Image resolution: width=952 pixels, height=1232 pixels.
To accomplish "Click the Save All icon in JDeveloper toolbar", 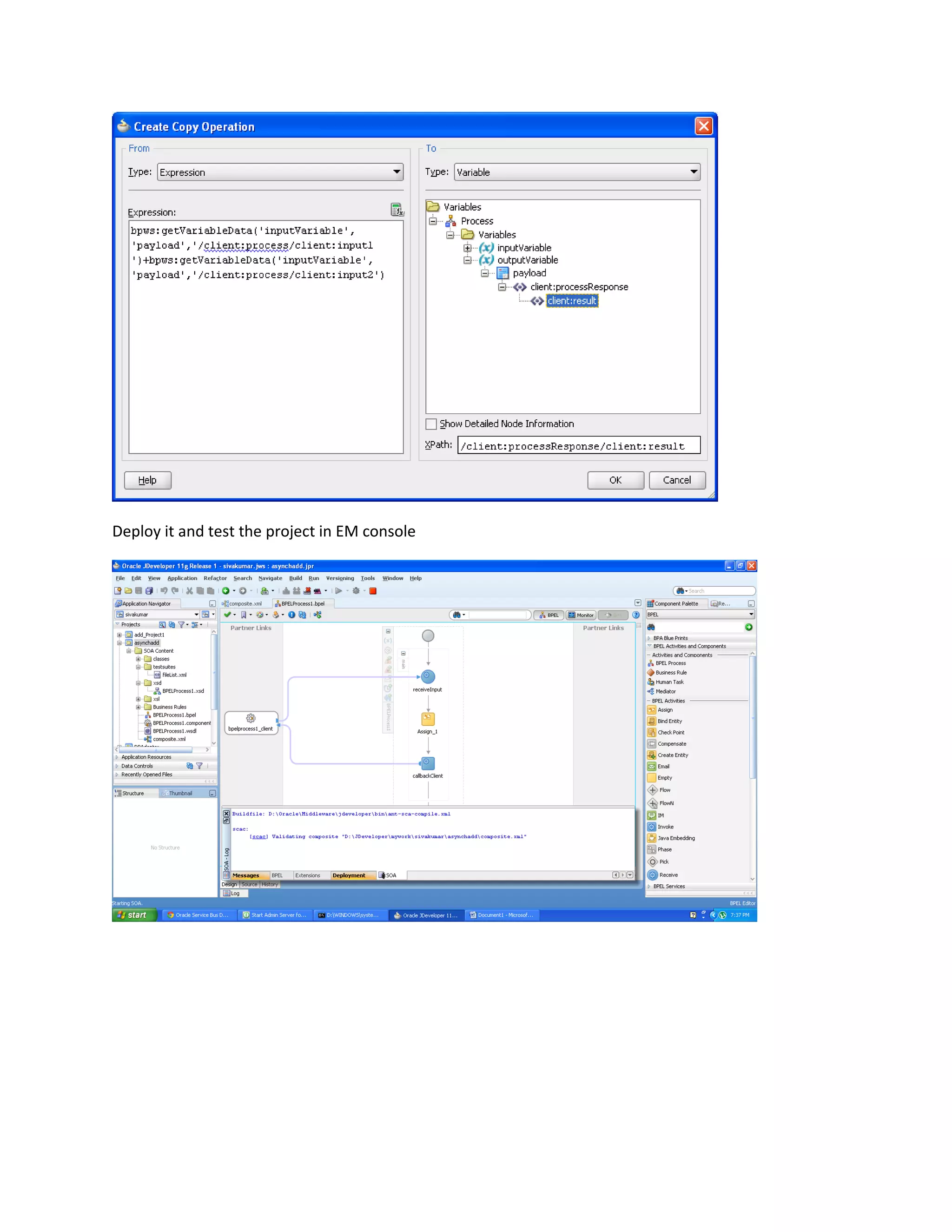I will (149, 590).
